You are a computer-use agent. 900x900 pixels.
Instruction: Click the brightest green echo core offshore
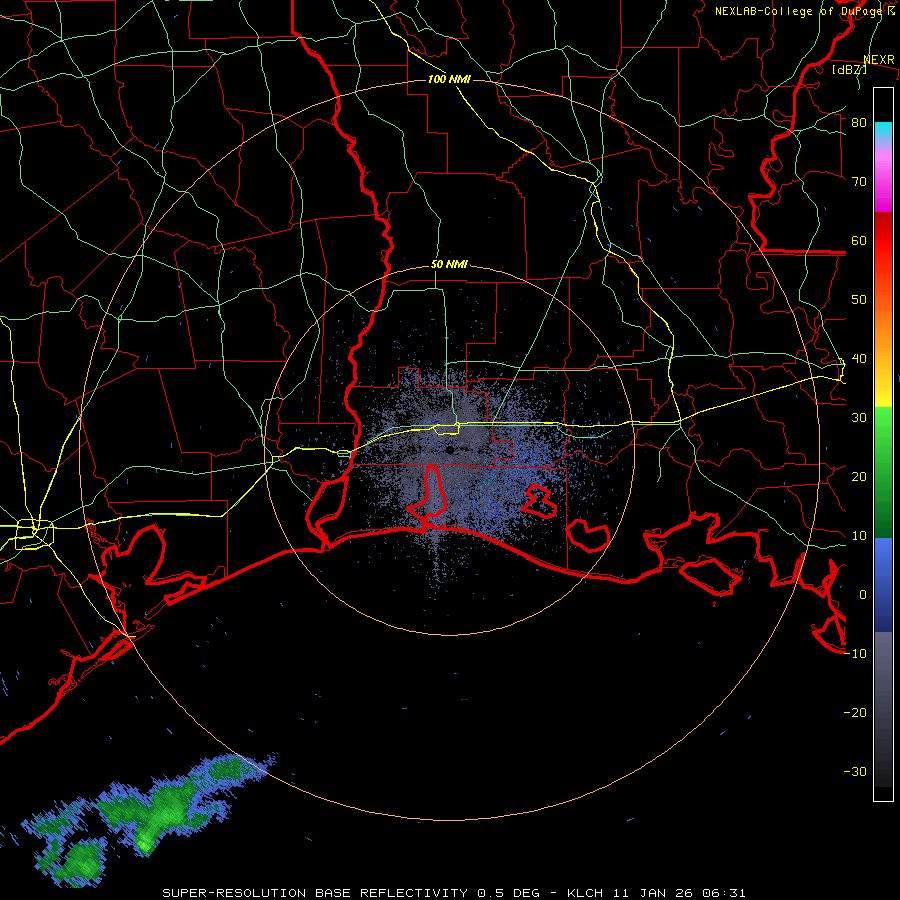(143, 844)
